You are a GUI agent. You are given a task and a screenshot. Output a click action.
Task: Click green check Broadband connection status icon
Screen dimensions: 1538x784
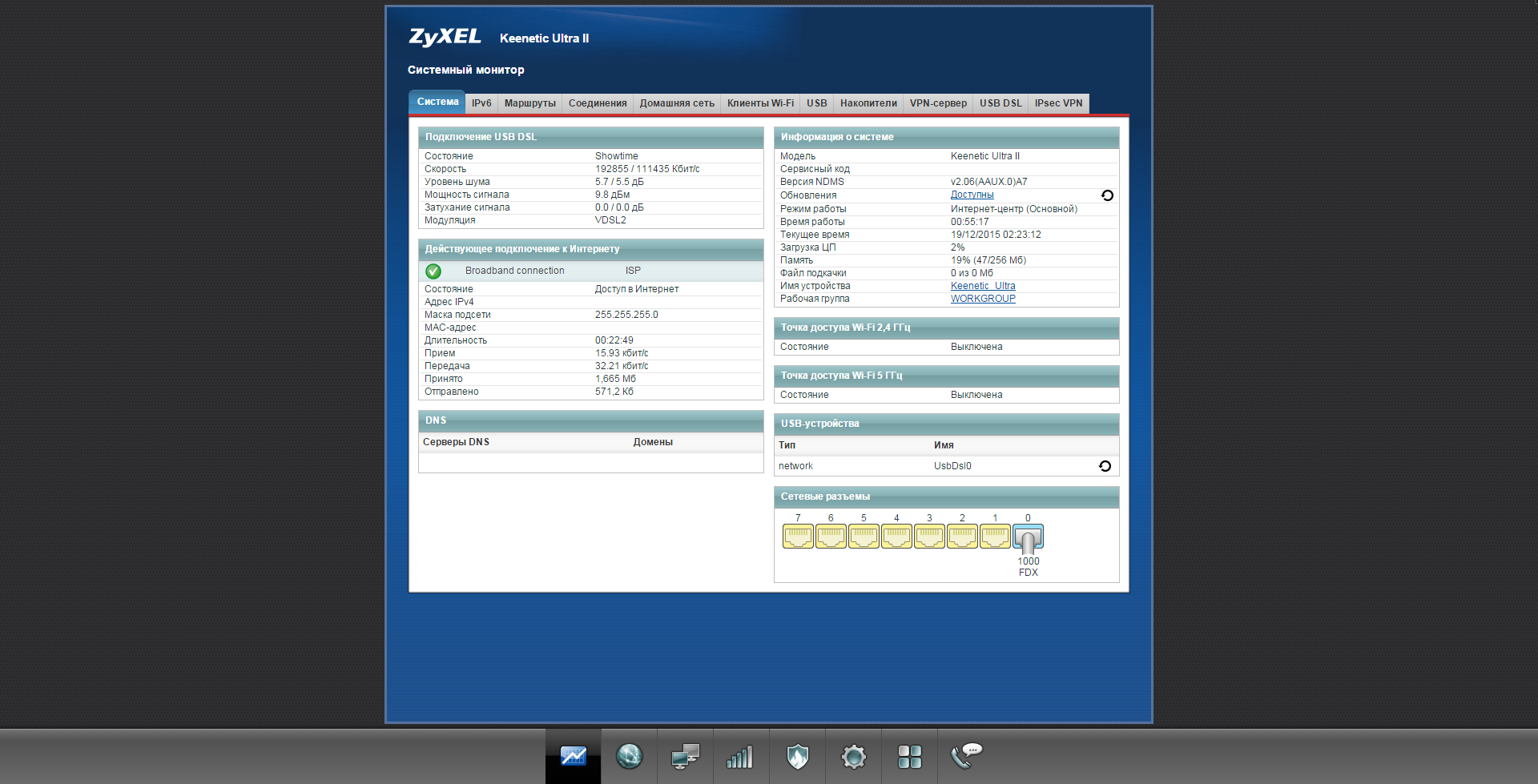(433, 271)
